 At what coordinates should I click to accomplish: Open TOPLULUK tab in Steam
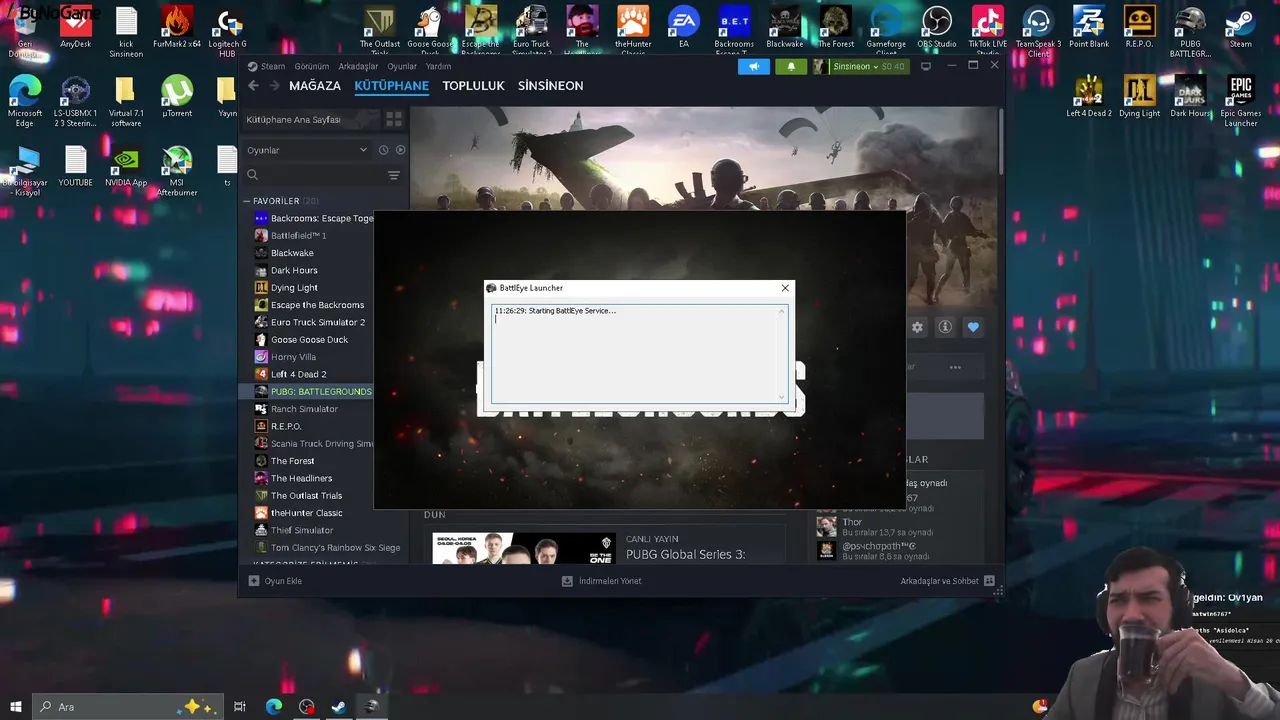click(473, 86)
